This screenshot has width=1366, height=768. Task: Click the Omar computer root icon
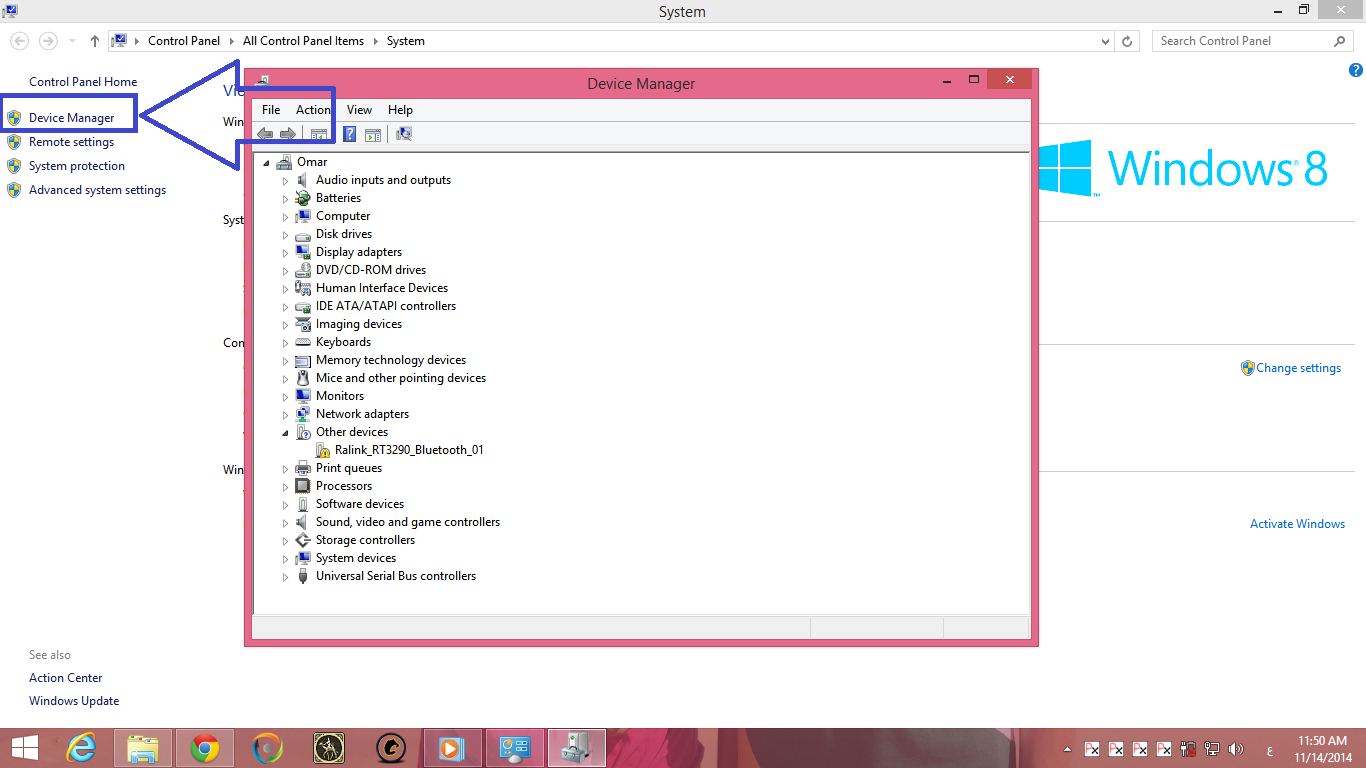tap(284, 162)
